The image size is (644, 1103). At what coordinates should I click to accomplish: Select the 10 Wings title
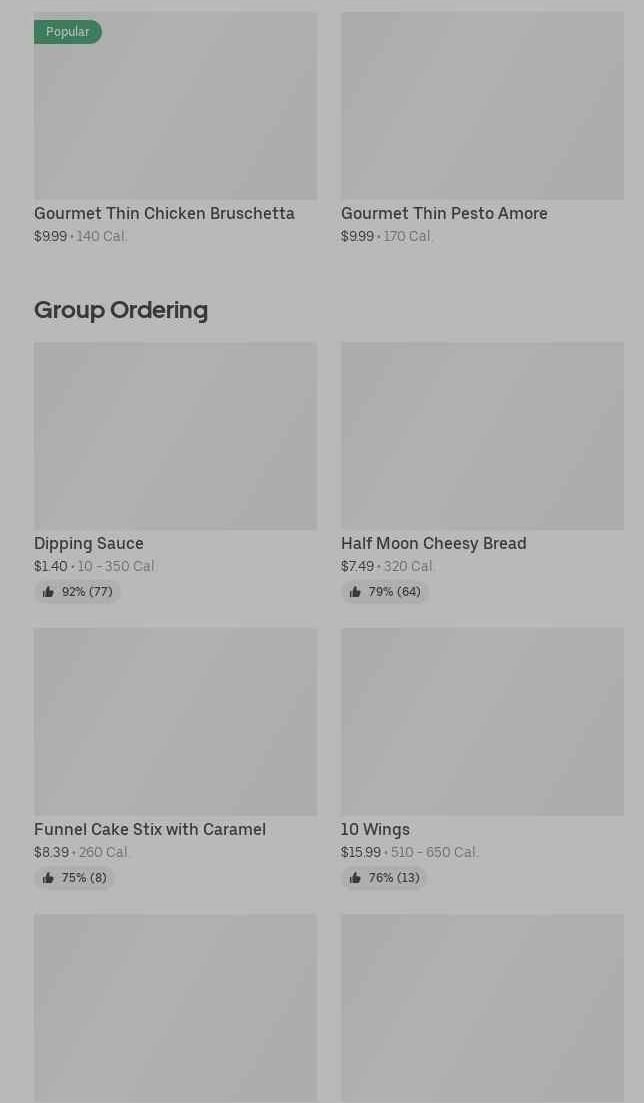coord(375,829)
